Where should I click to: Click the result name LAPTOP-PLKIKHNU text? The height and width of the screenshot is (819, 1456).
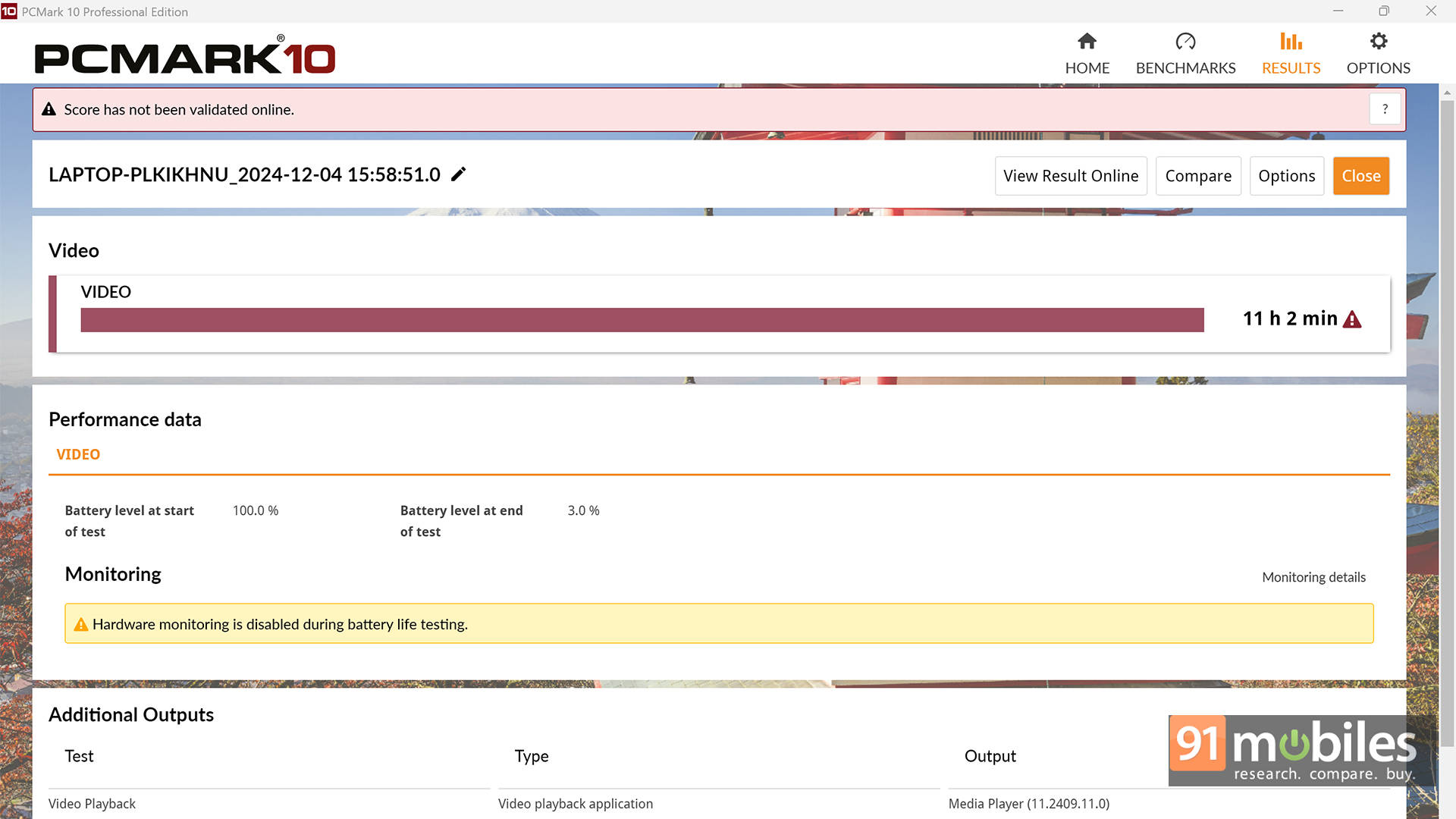[244, 174]
